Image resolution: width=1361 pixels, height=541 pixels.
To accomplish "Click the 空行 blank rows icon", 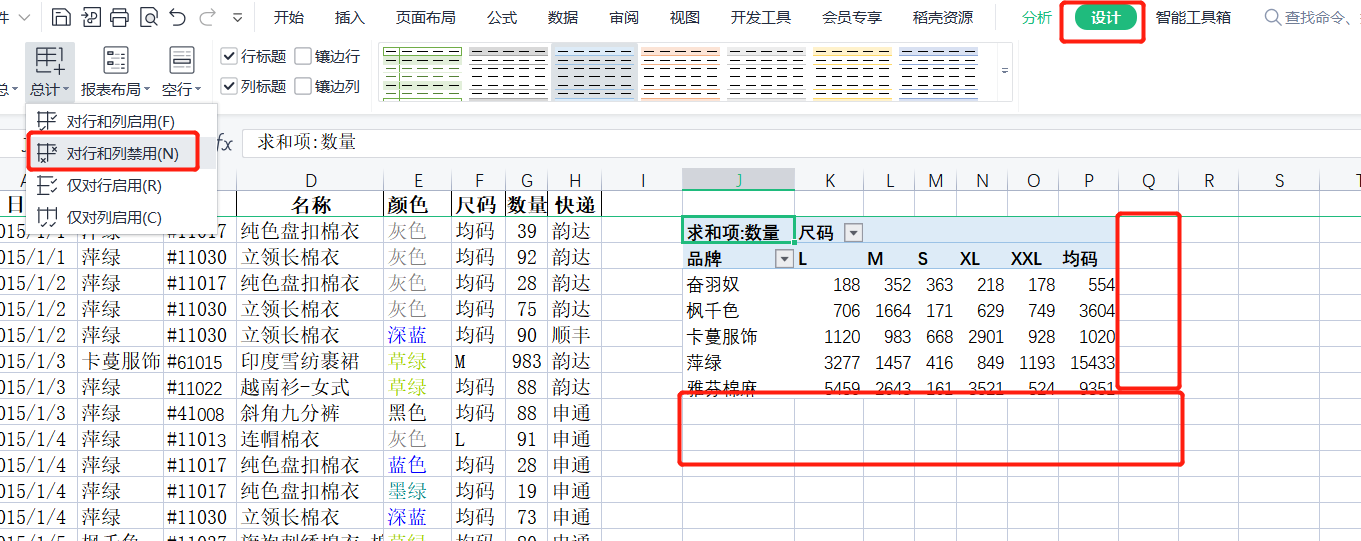I will pyautogui.click(x=181, y=61).
